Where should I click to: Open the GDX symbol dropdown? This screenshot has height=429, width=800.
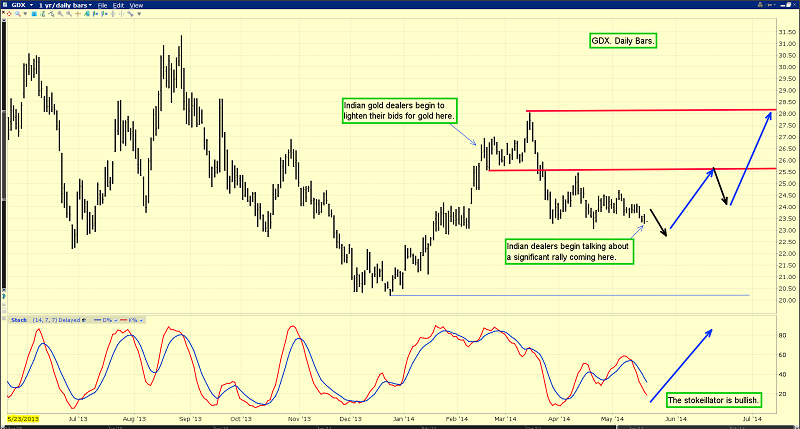coord(31,5)
